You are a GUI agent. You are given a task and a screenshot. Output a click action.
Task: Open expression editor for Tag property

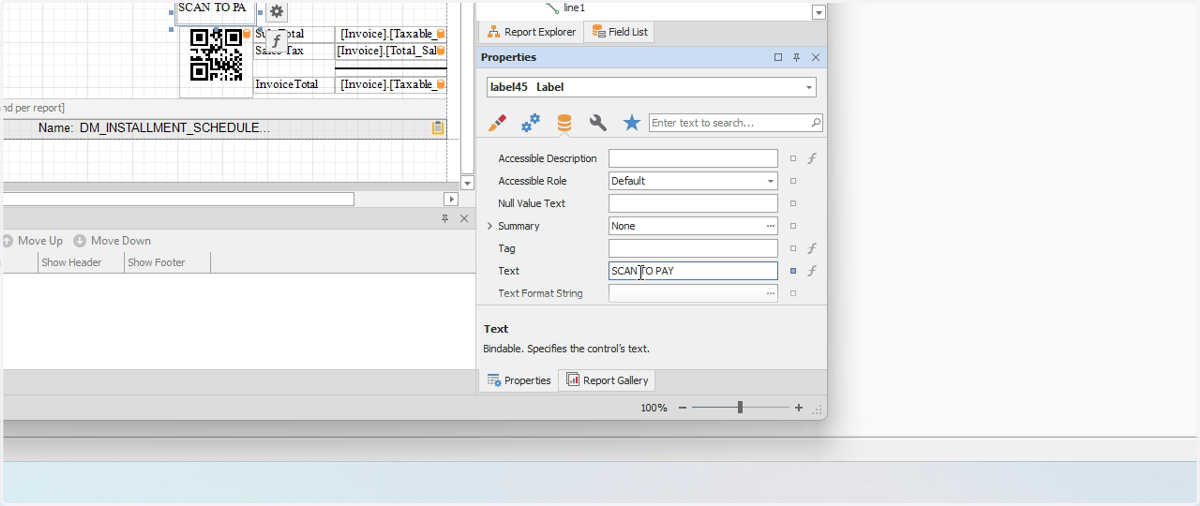point(812,248)
